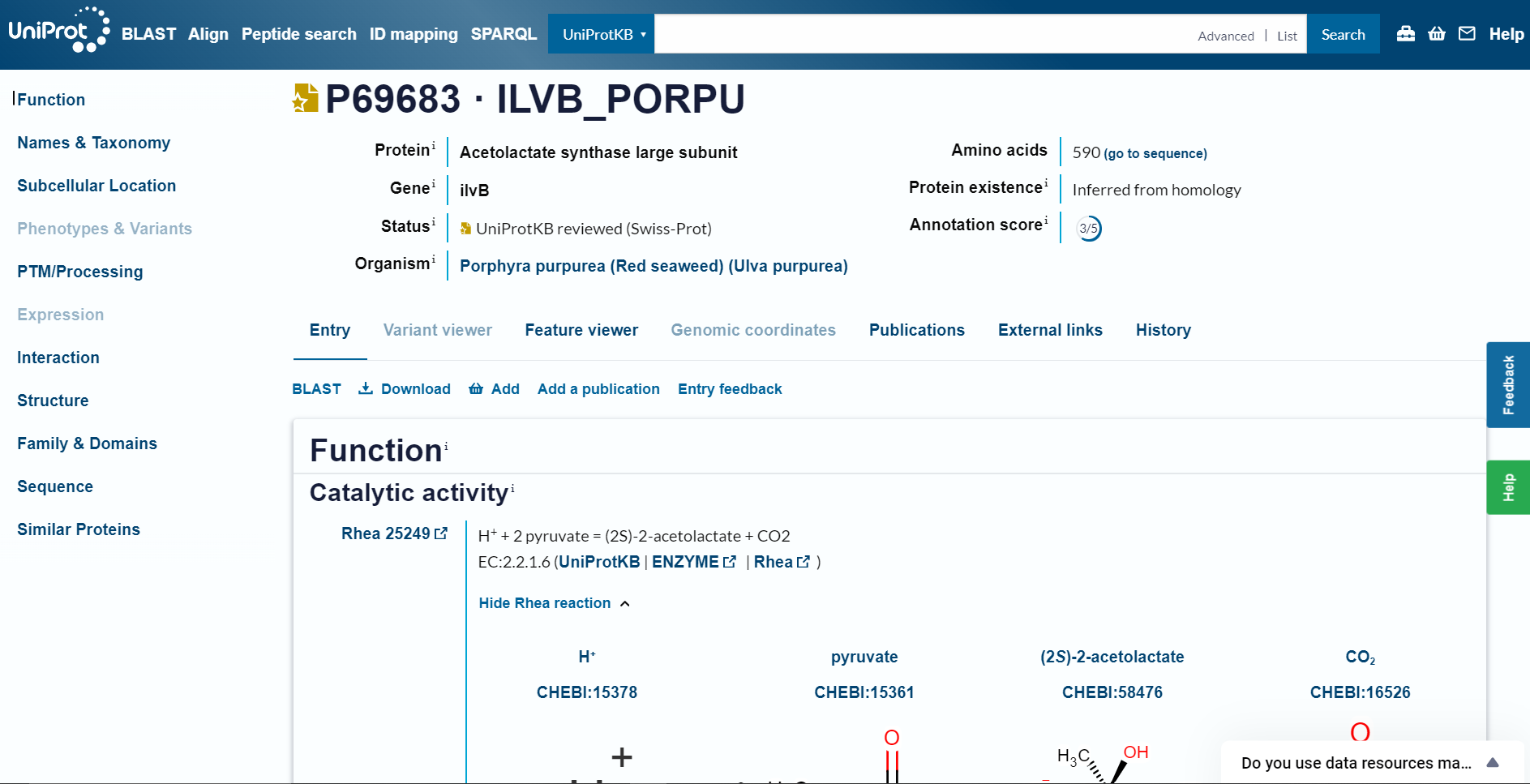The image size is (1530, 784).
Task: Open the UniProt home logo
Action: click(x=58, y=31)
